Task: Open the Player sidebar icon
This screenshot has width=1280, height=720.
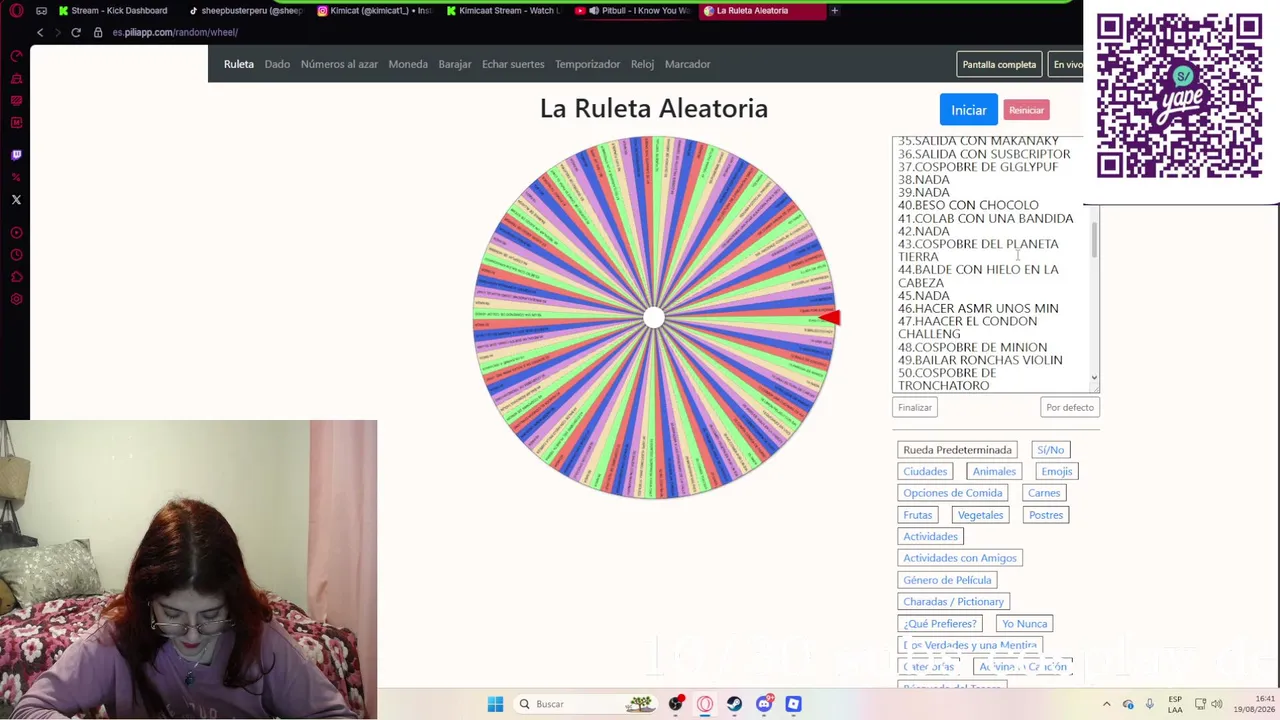Action: tap(16, 233)
